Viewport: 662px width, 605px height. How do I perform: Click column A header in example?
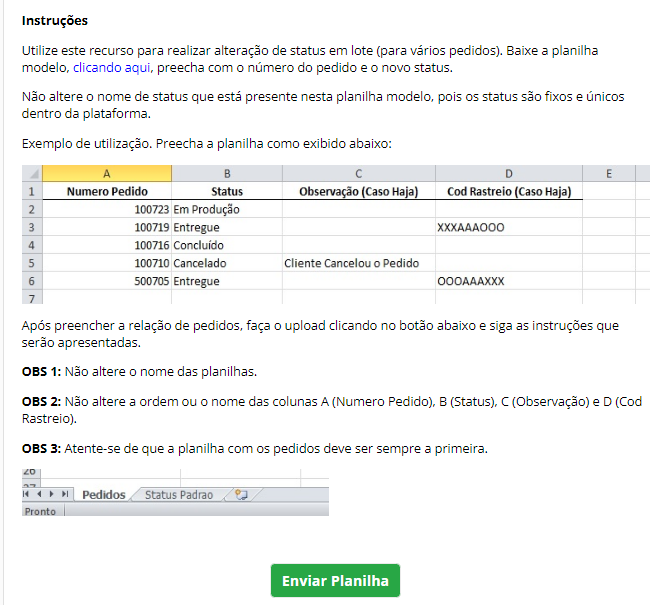pos(107,174)
